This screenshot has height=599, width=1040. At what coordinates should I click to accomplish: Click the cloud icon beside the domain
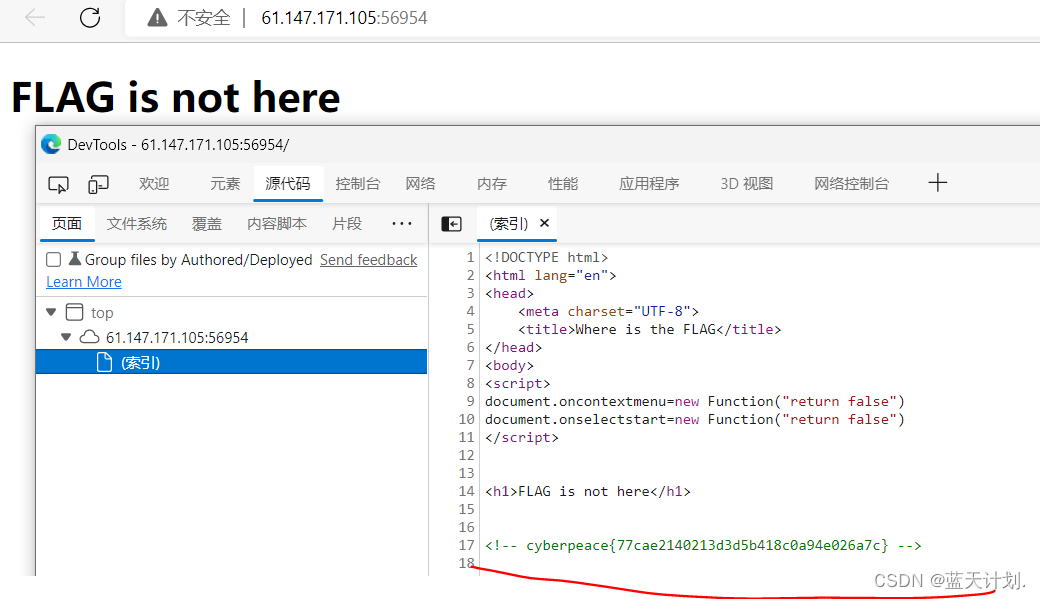click(x=90, y=337)
